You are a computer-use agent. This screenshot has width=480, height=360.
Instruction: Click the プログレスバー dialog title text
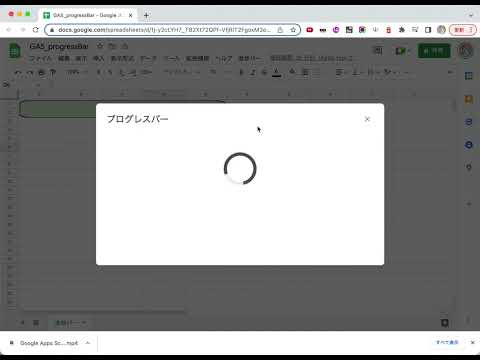(x=138, y=119)
